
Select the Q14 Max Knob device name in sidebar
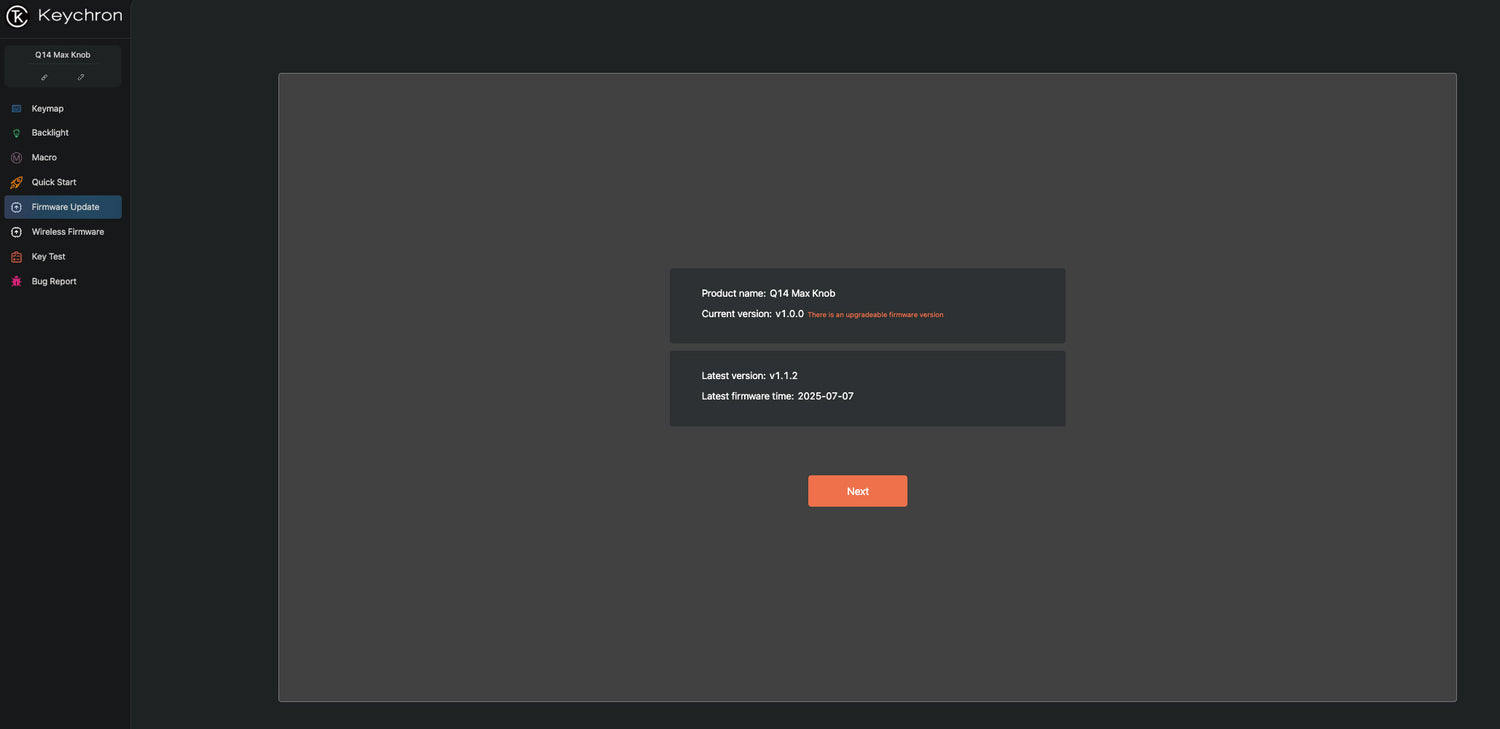[x=63, y=55]
